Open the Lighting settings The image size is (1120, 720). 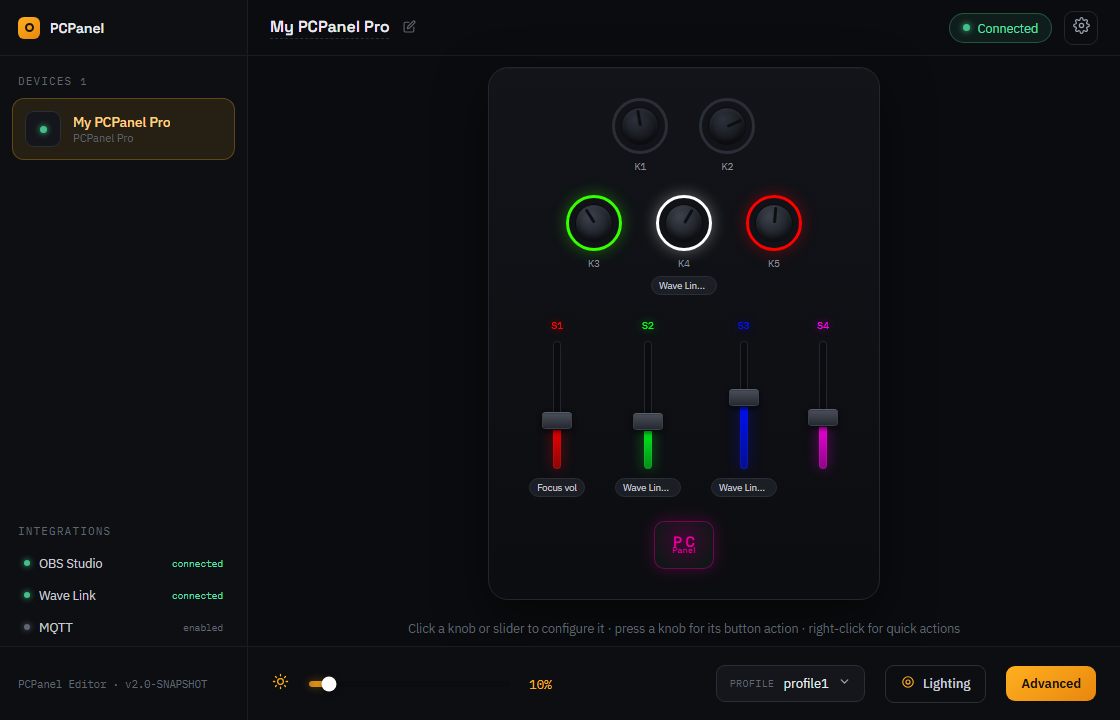(x=935, y=684)
